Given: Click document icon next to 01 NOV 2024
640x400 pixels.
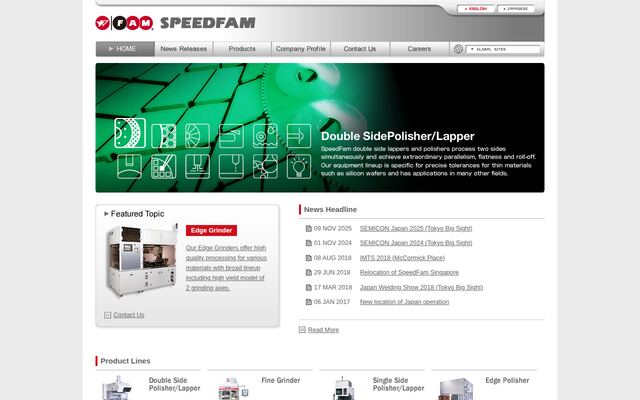Looking at the screenshot, I should (309, 243).
